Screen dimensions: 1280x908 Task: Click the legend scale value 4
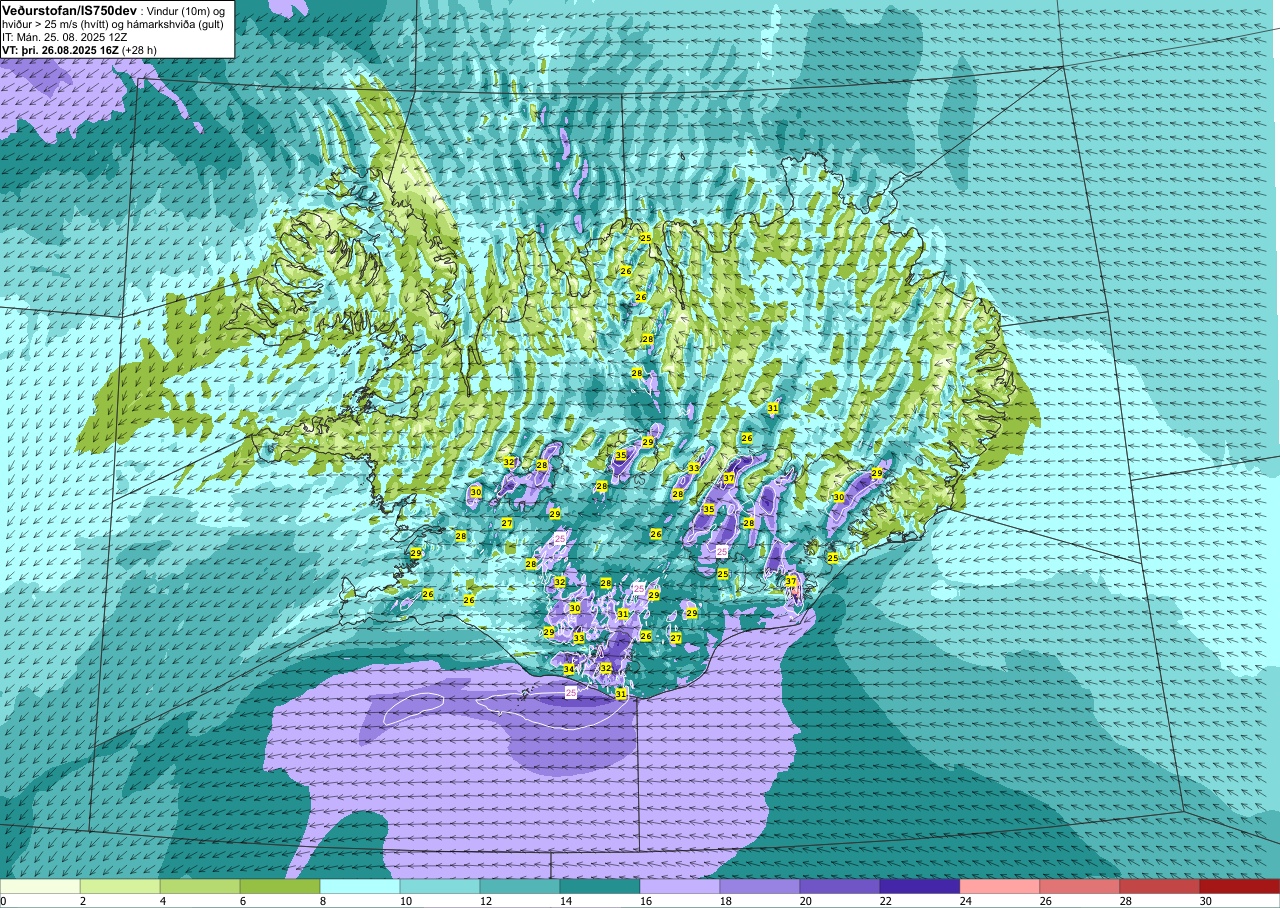[x=163, y=901]
